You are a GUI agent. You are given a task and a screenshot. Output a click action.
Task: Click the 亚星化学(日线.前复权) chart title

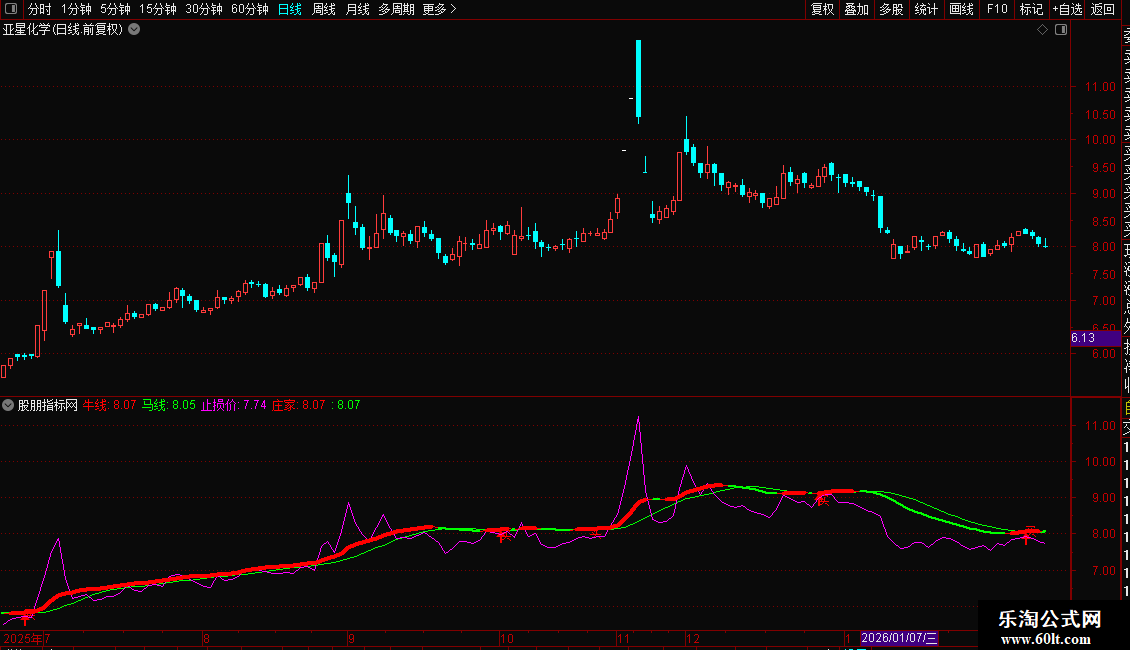click(63, 30)
